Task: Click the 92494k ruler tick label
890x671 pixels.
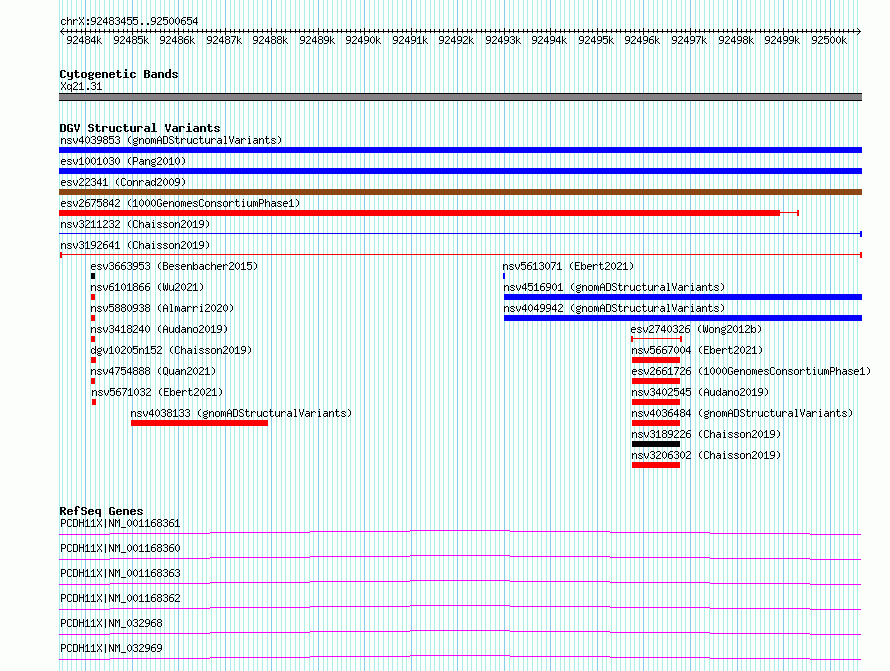Action: point(549,41)
